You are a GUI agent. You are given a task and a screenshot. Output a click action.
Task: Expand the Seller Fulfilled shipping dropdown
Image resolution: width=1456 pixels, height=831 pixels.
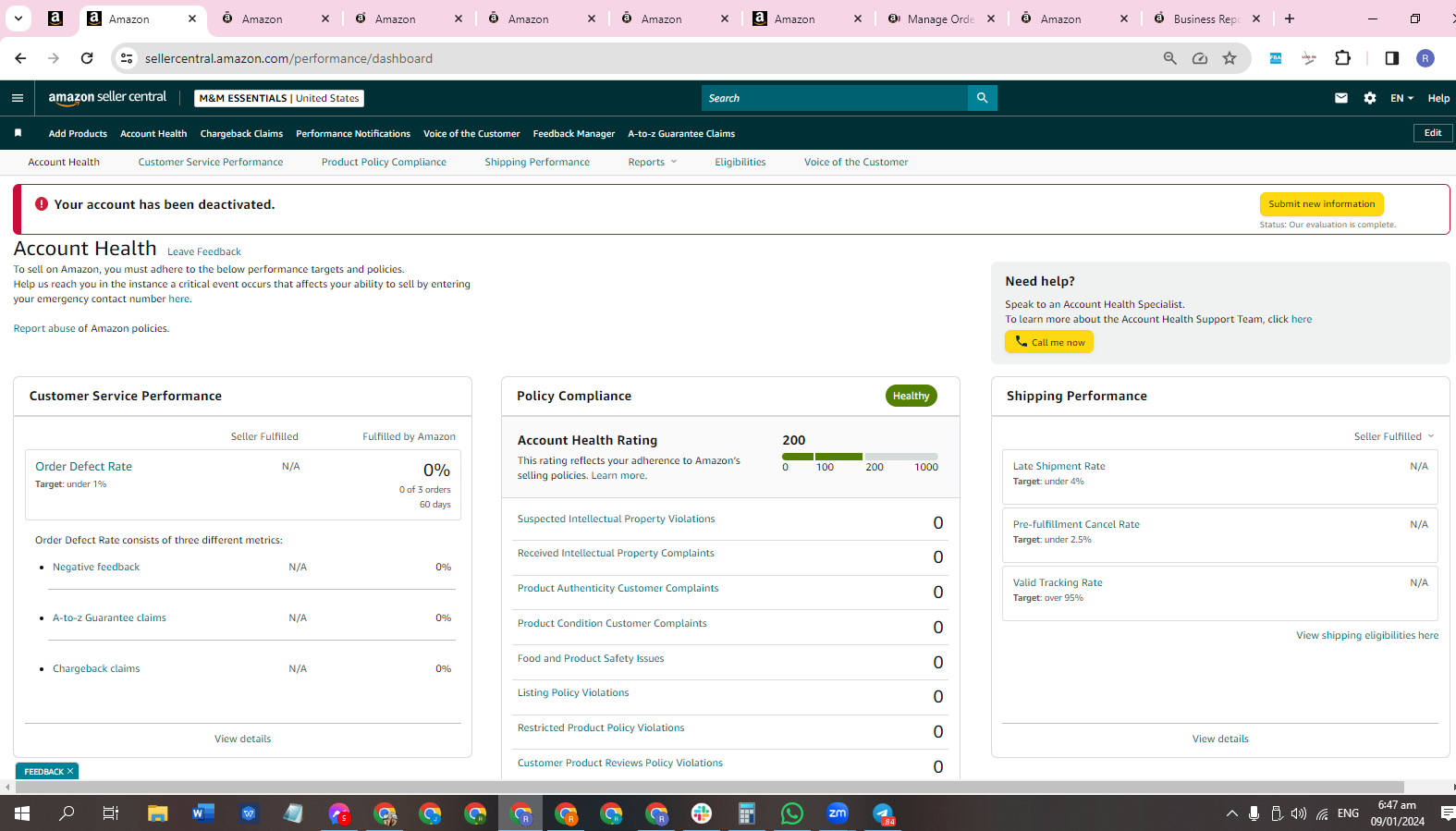coord(1394,436)
